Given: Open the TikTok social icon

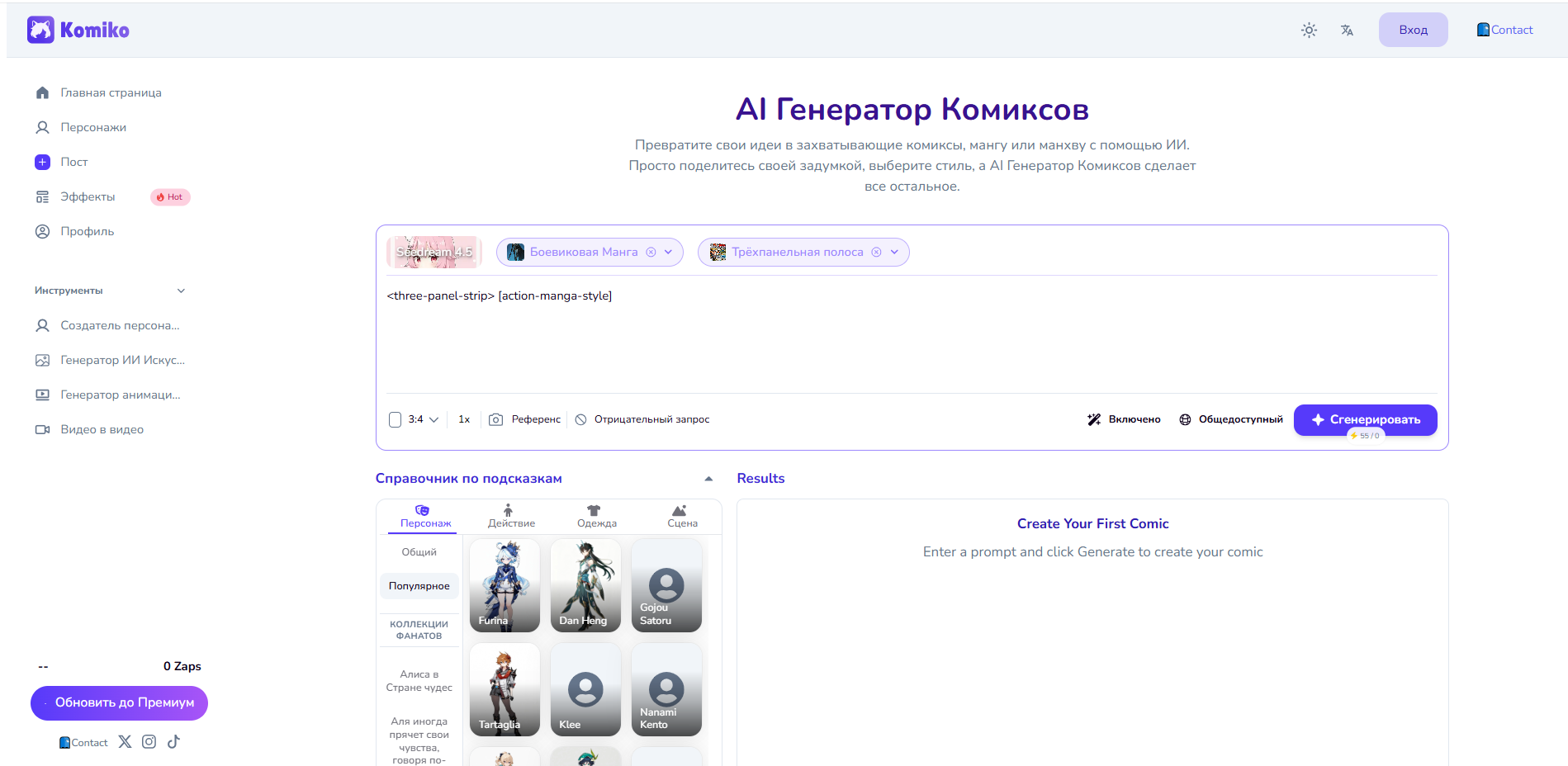Looking at the screenshot, I should coord(173,741).
